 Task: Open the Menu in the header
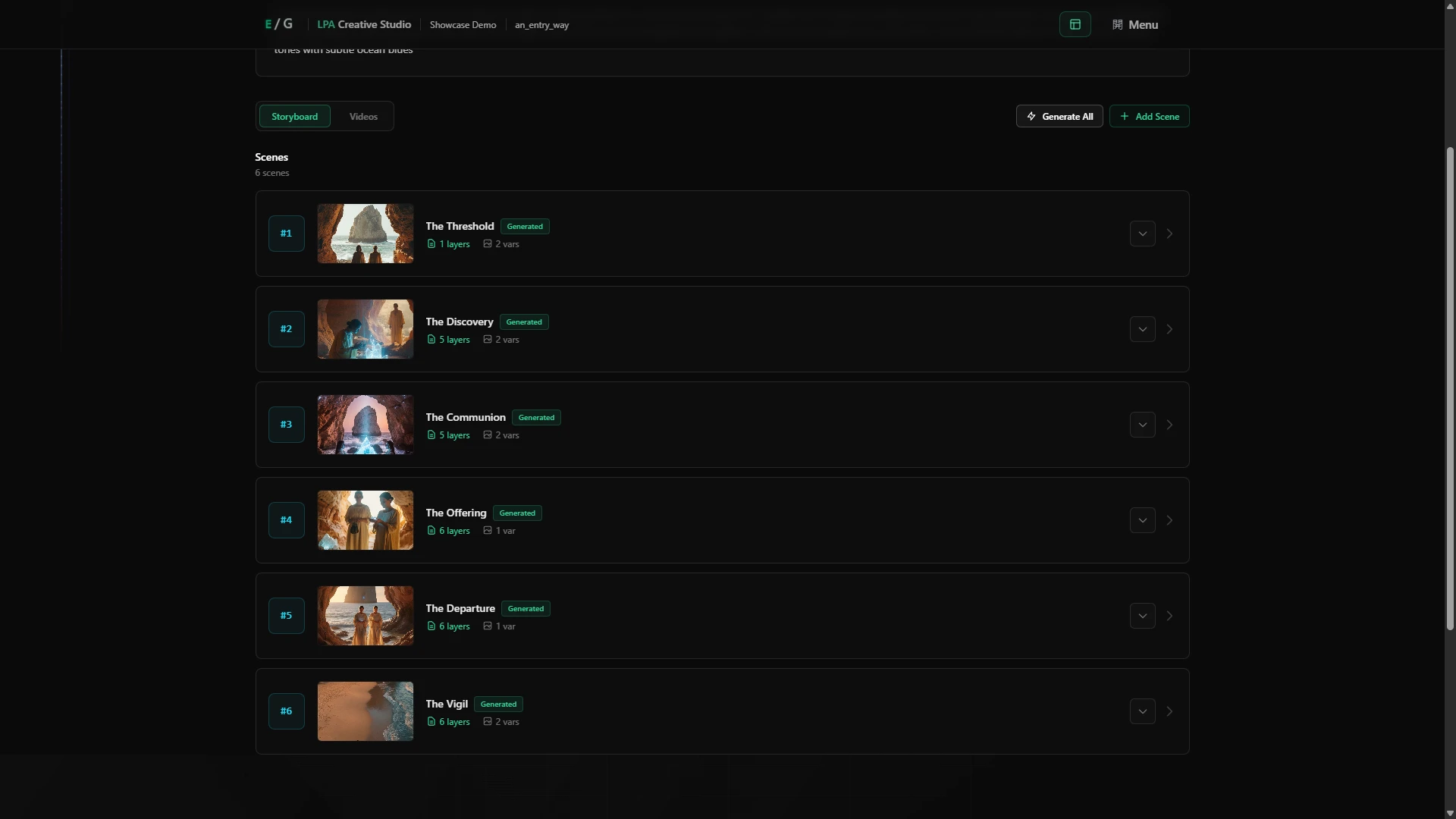1135,24
